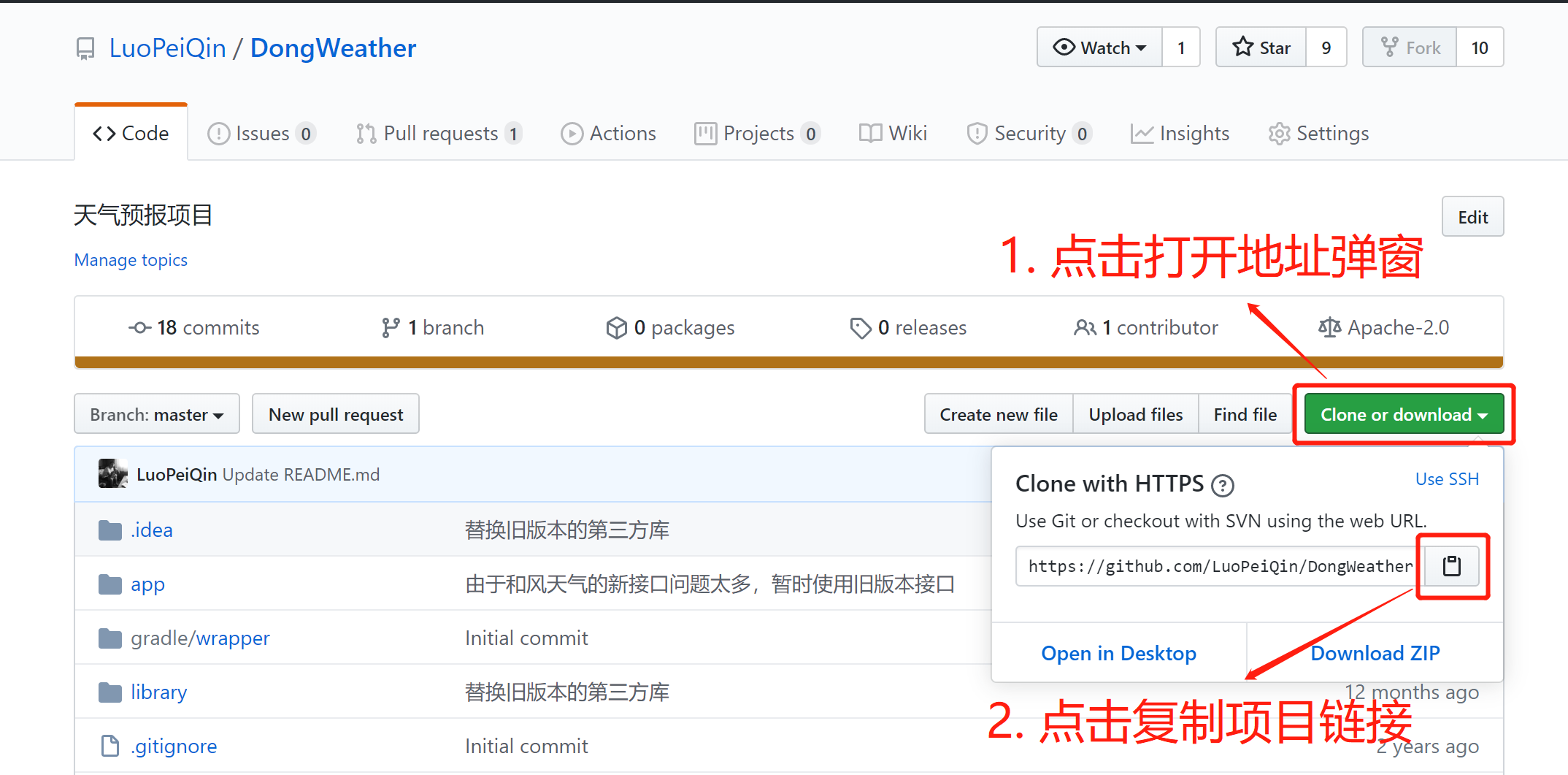Screen dimensions: 1568x775
Task: Click the releases tag icon
Action: click(861, 328)
